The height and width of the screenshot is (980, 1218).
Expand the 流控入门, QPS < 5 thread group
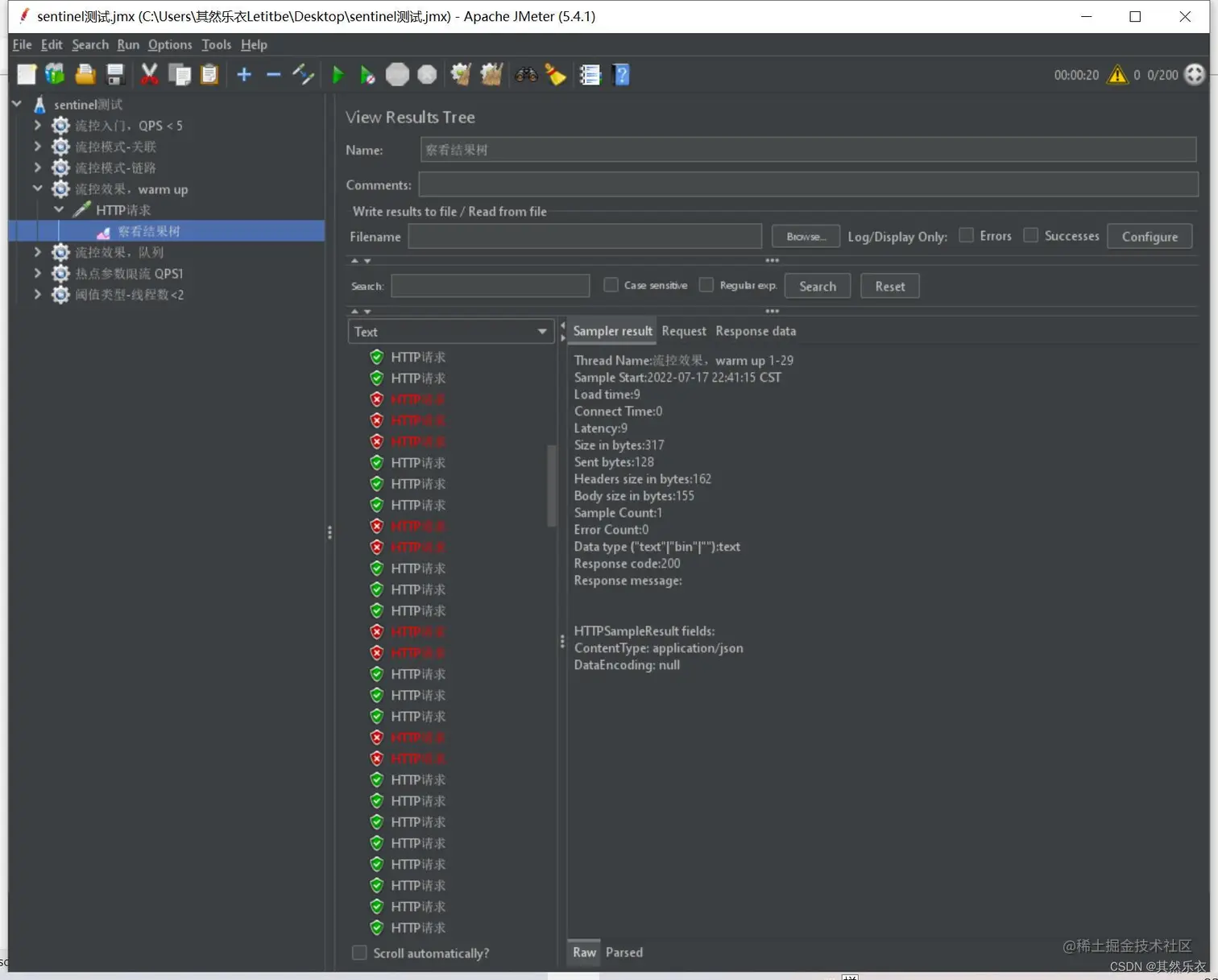37,126
